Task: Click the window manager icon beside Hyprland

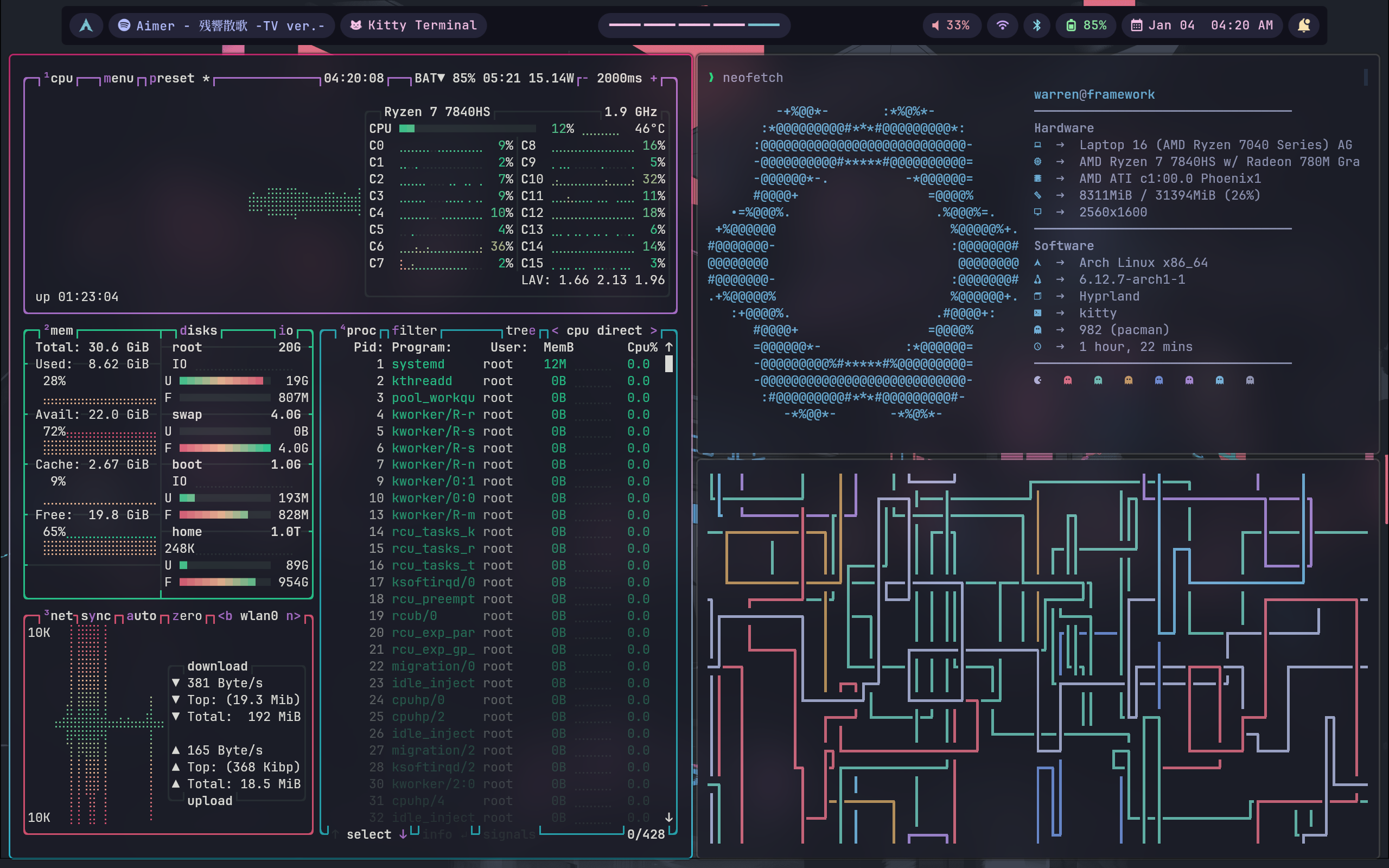Action: [x=1038, y=296]
